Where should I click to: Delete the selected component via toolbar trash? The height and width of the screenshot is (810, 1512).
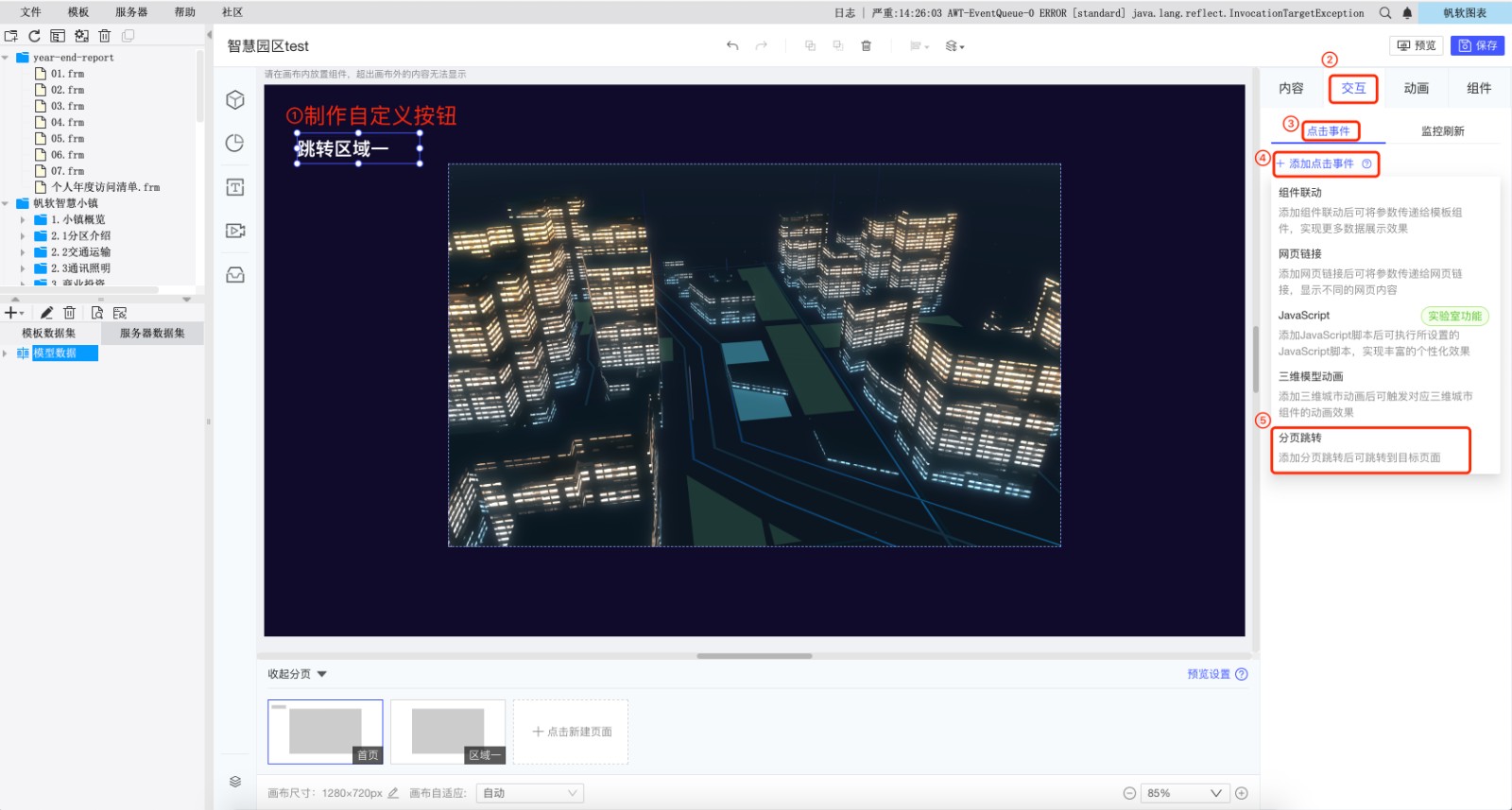[867, 45]
